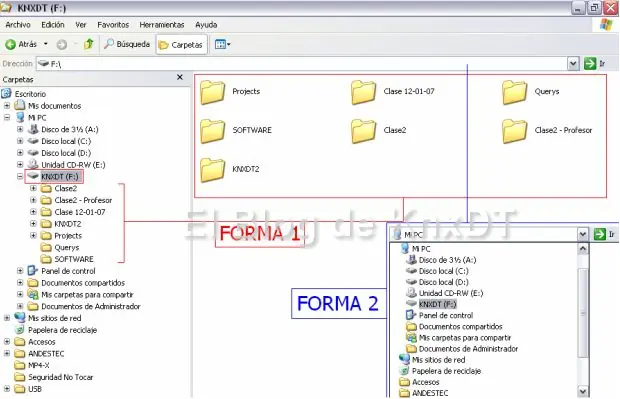Select Disco local (C:) drive icon in tree

(33, 141)
